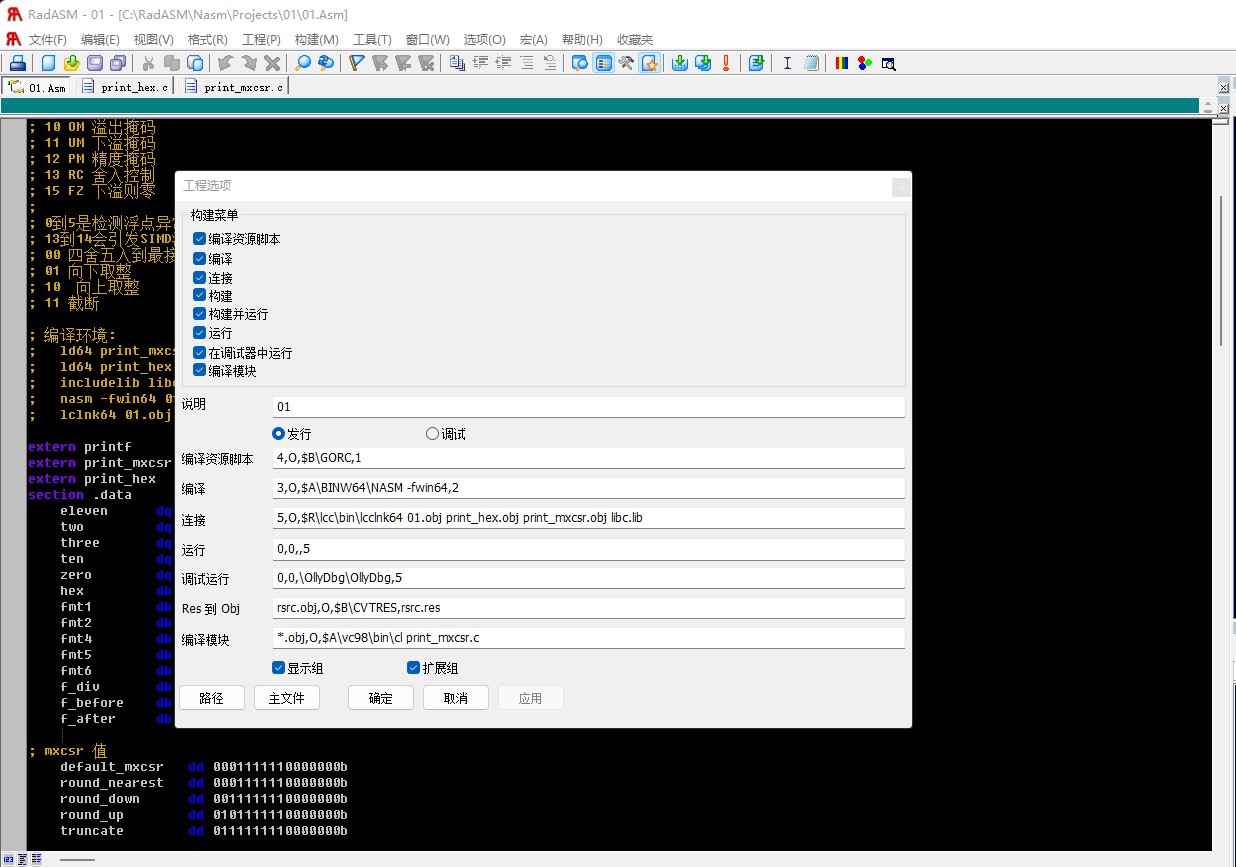Uncheck the 构建 checkbox
The image size is (1236, 867).
click(200, 295)
